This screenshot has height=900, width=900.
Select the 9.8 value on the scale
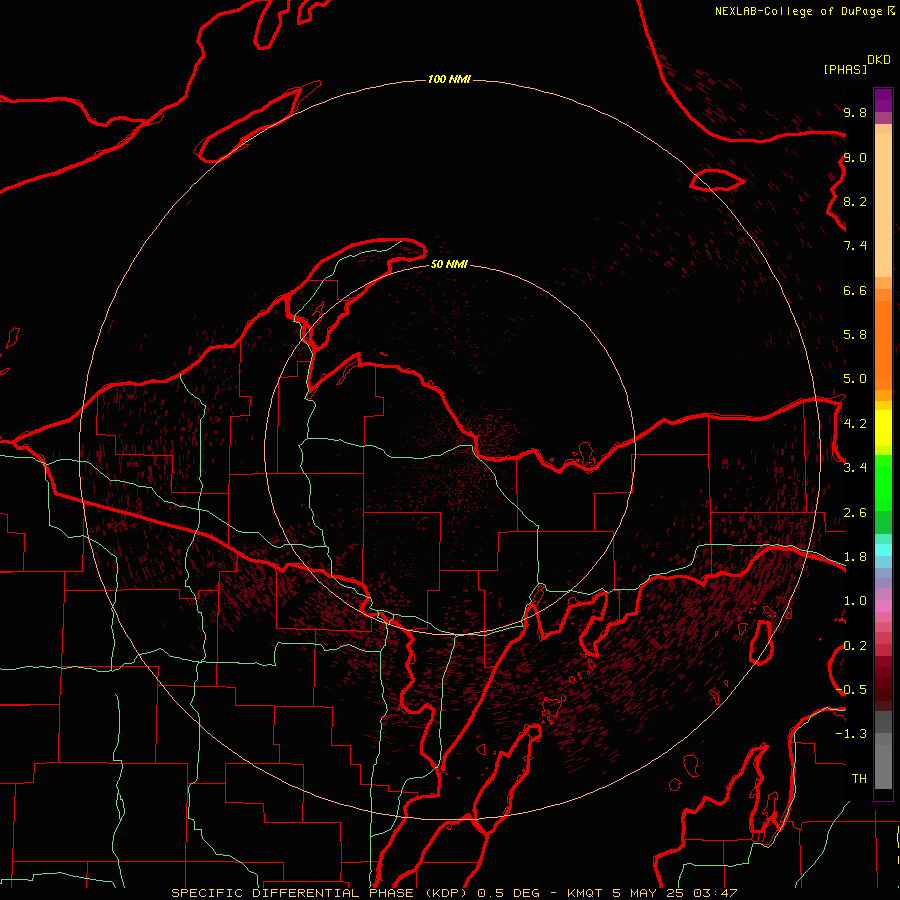855,112
